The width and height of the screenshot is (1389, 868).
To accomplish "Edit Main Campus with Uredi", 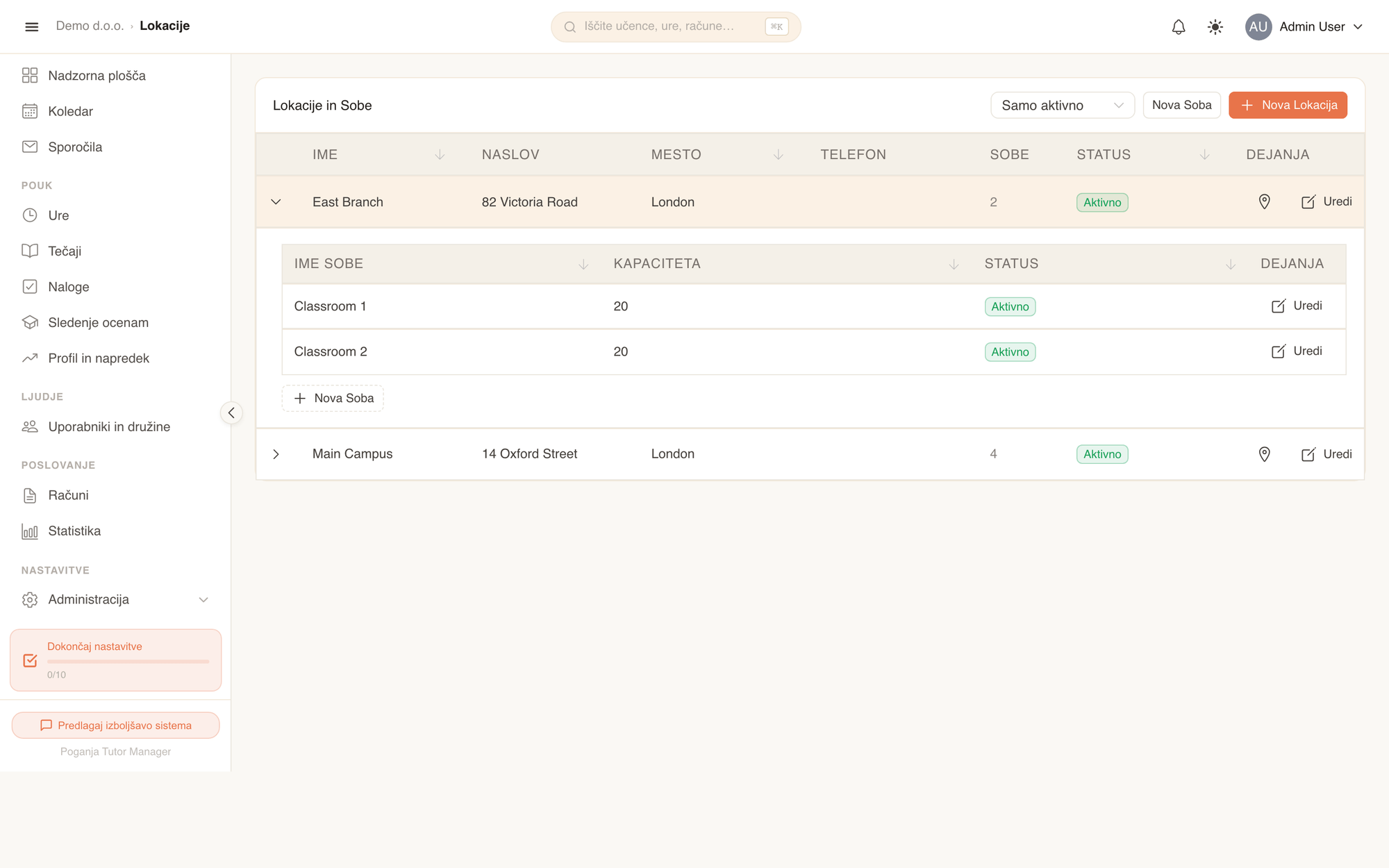I will coord(1326,454).
